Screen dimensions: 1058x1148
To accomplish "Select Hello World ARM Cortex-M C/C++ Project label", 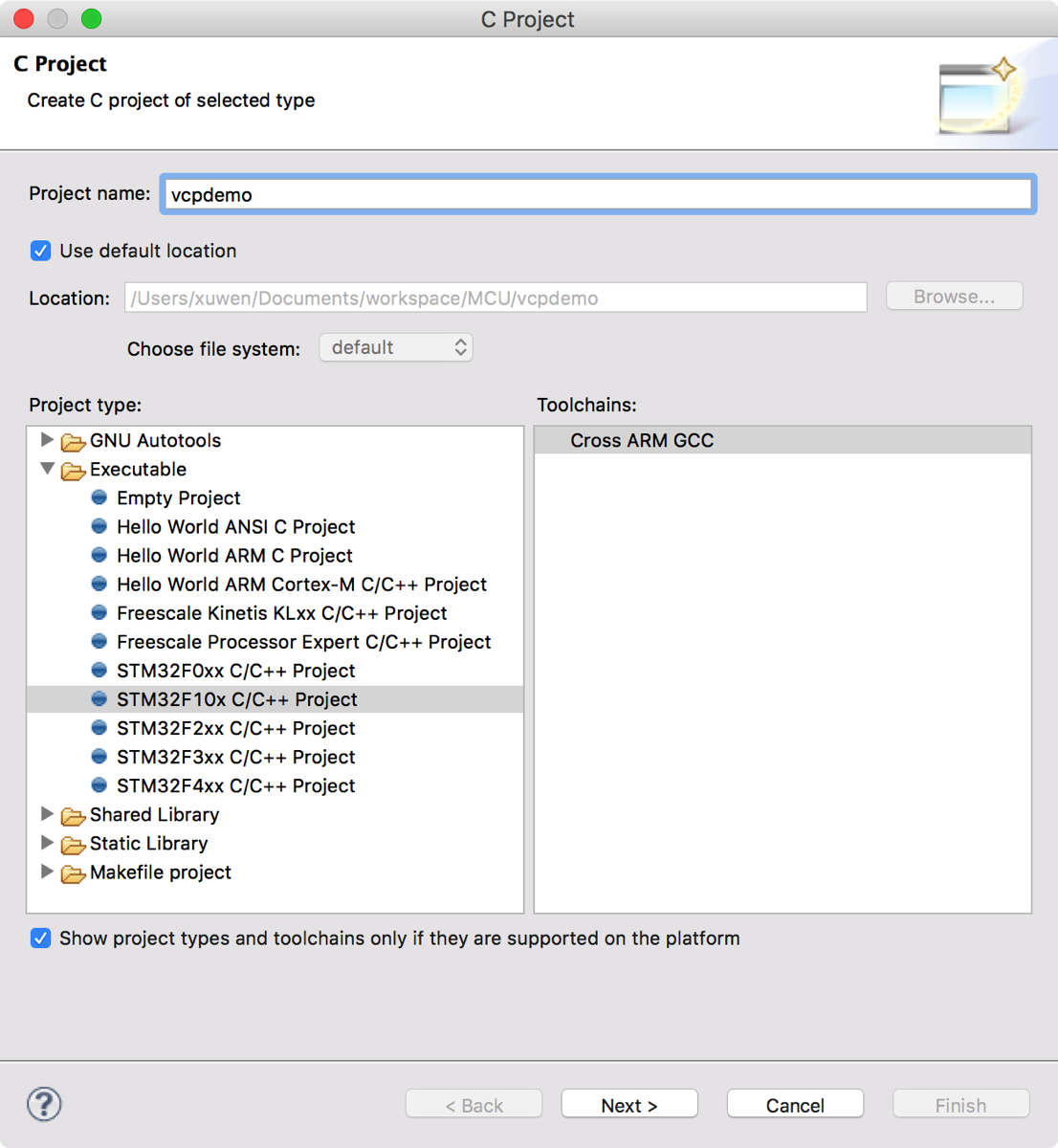I will 301,584.
